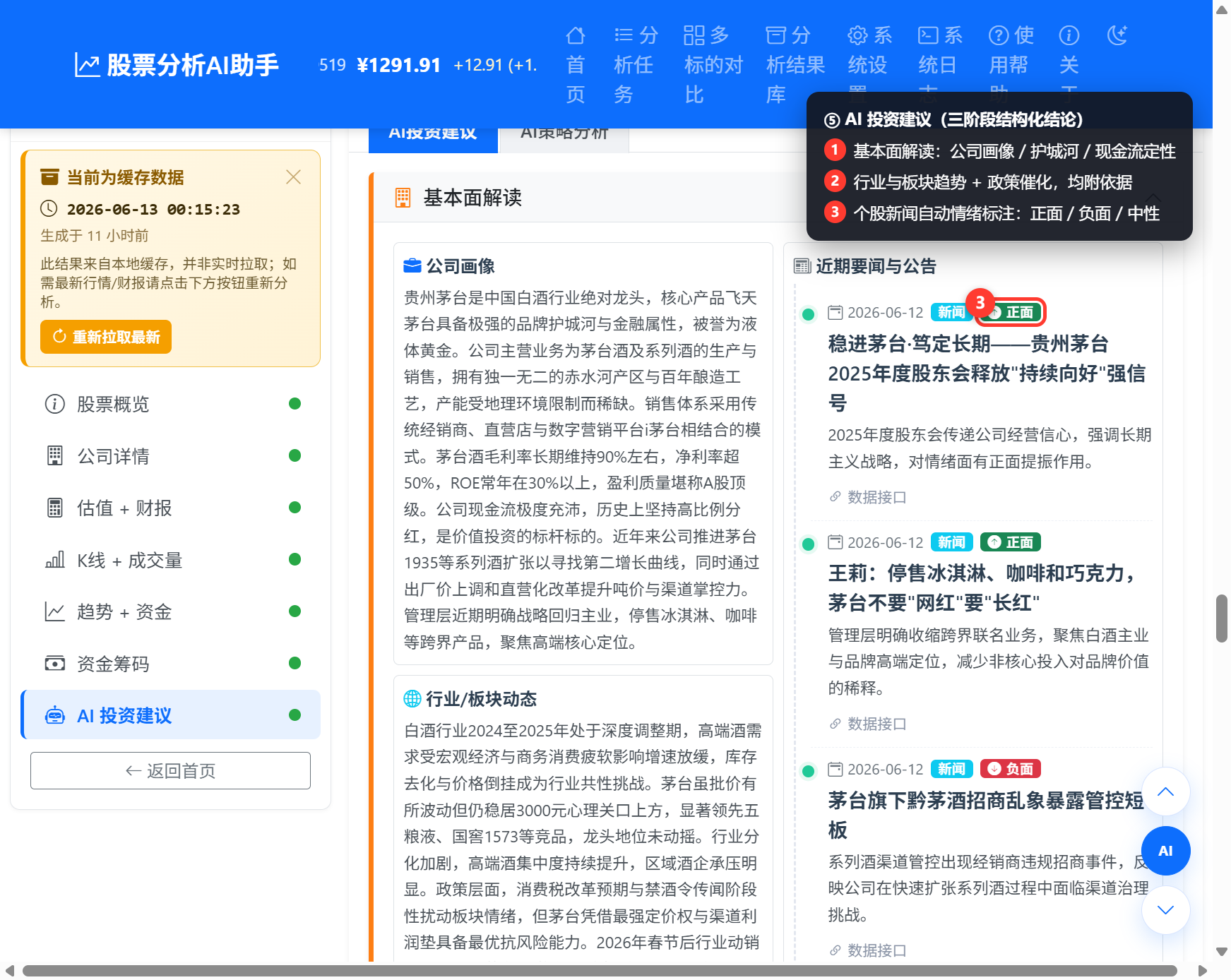Image resolution: width=1231 pixels, height=980 pixels.
Task: Click the archive box icon in cache notice
Action: coord(49,177)
